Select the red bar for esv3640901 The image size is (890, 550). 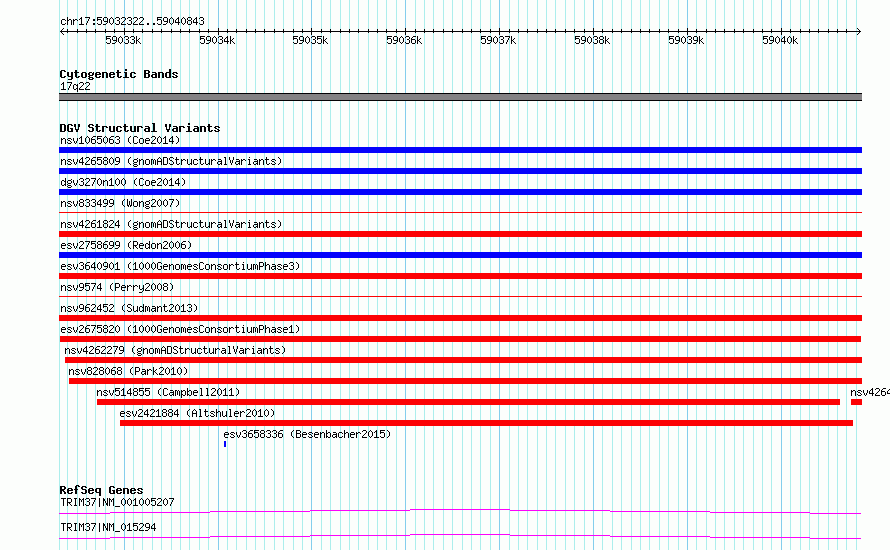click(460, 276)
